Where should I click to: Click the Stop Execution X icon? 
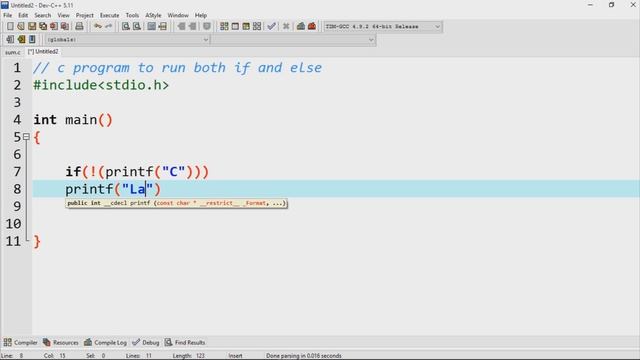[286, 27]
